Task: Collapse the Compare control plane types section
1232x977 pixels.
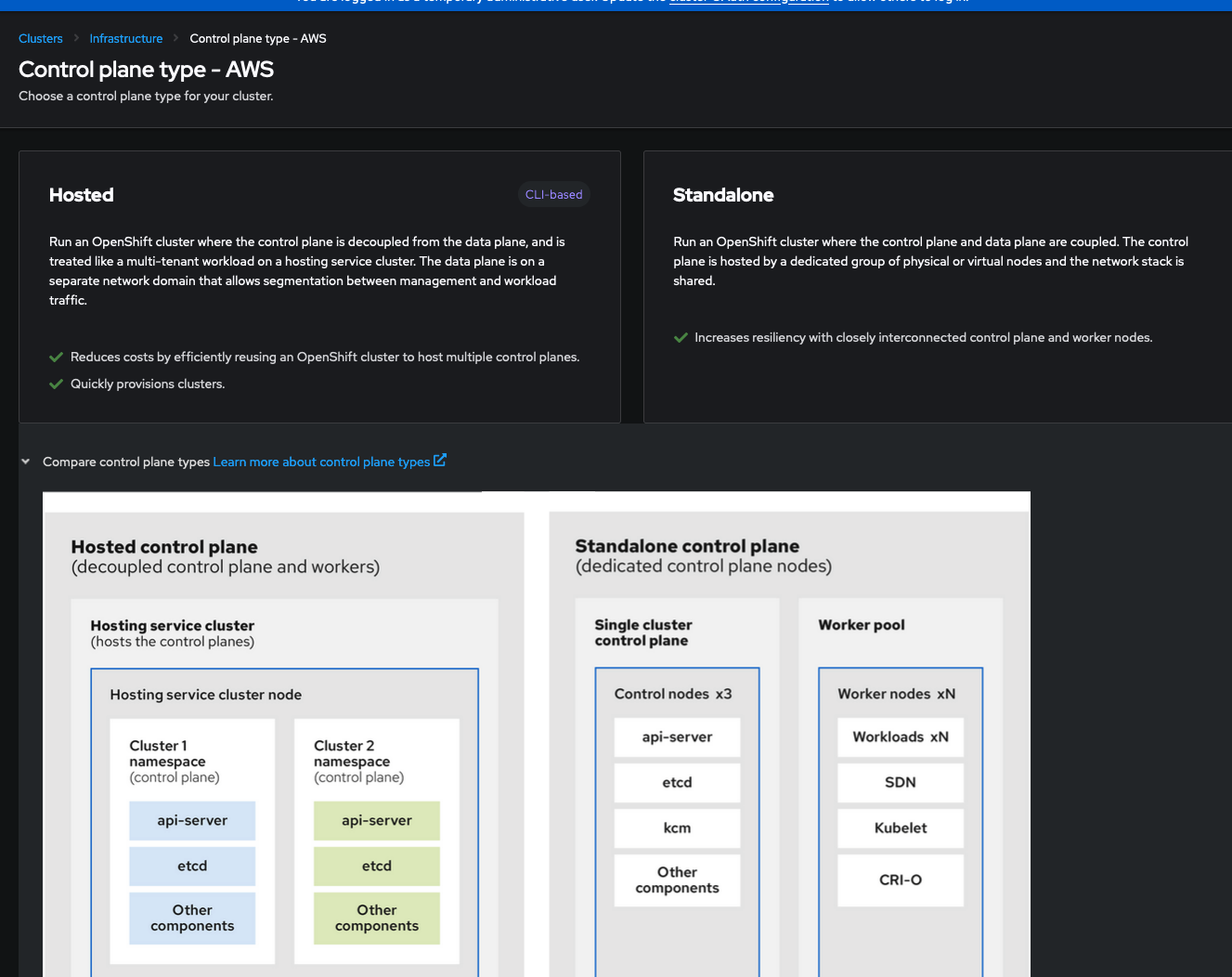Action: click(26, 462)
